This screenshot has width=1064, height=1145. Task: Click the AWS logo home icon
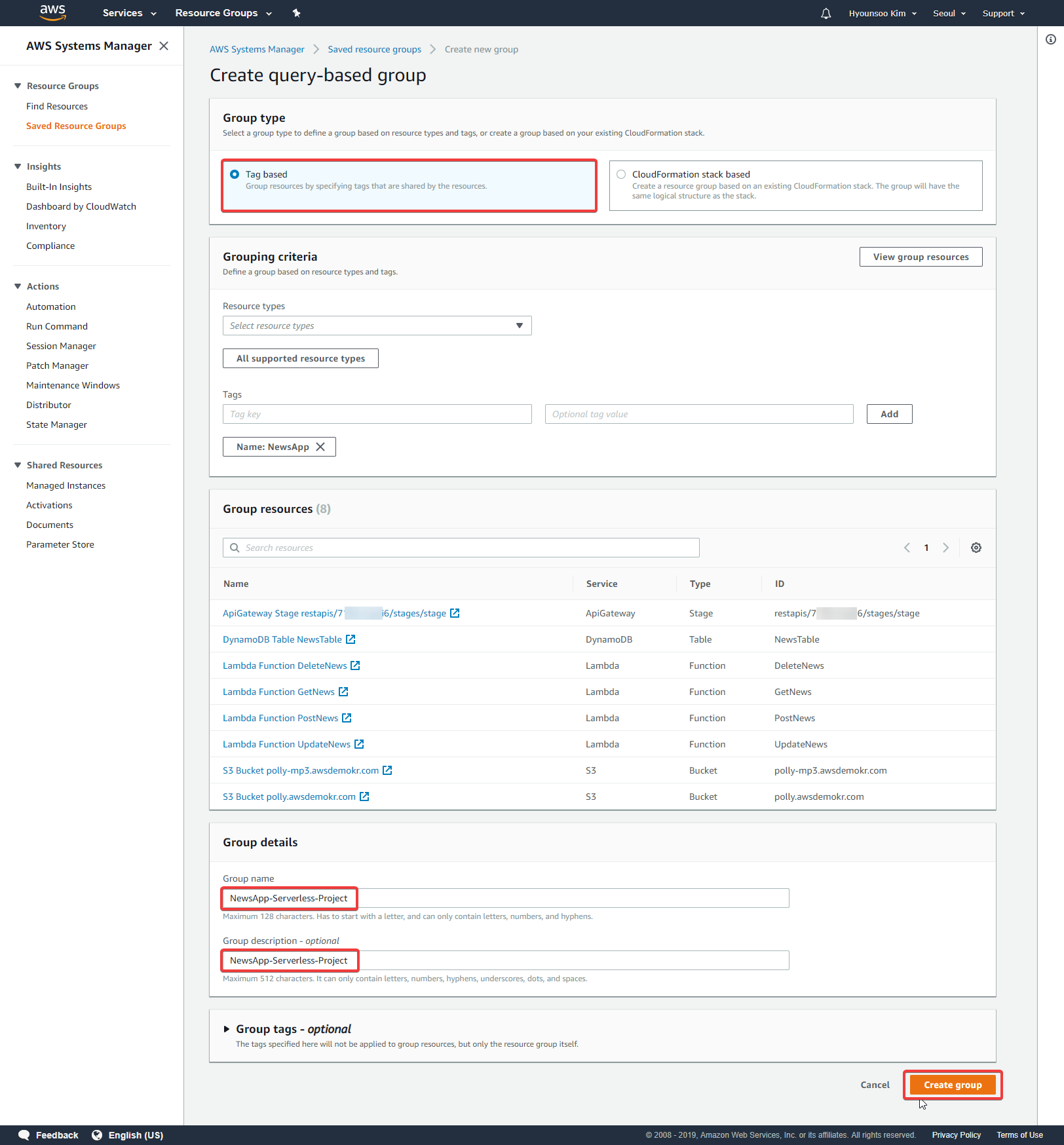[52, 12]
